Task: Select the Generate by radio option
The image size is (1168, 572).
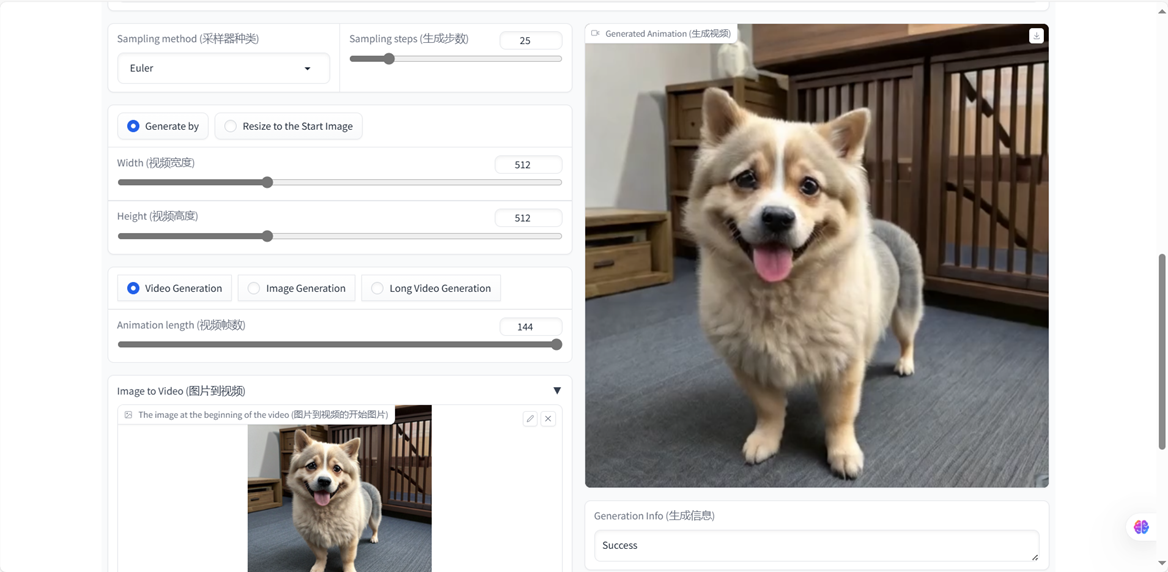Action: pos(163,126)
